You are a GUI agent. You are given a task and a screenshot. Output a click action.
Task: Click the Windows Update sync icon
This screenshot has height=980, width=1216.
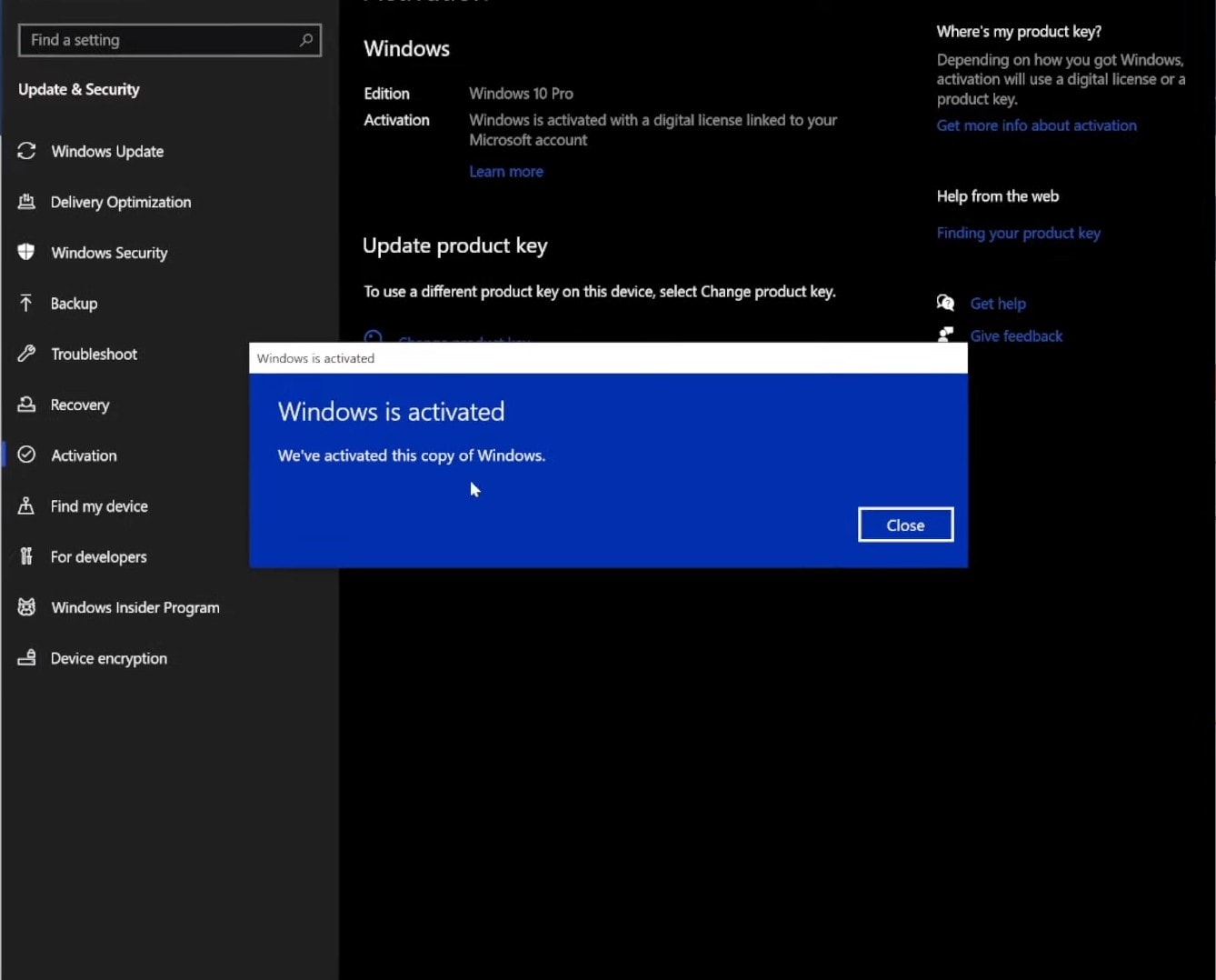point(26,151)
